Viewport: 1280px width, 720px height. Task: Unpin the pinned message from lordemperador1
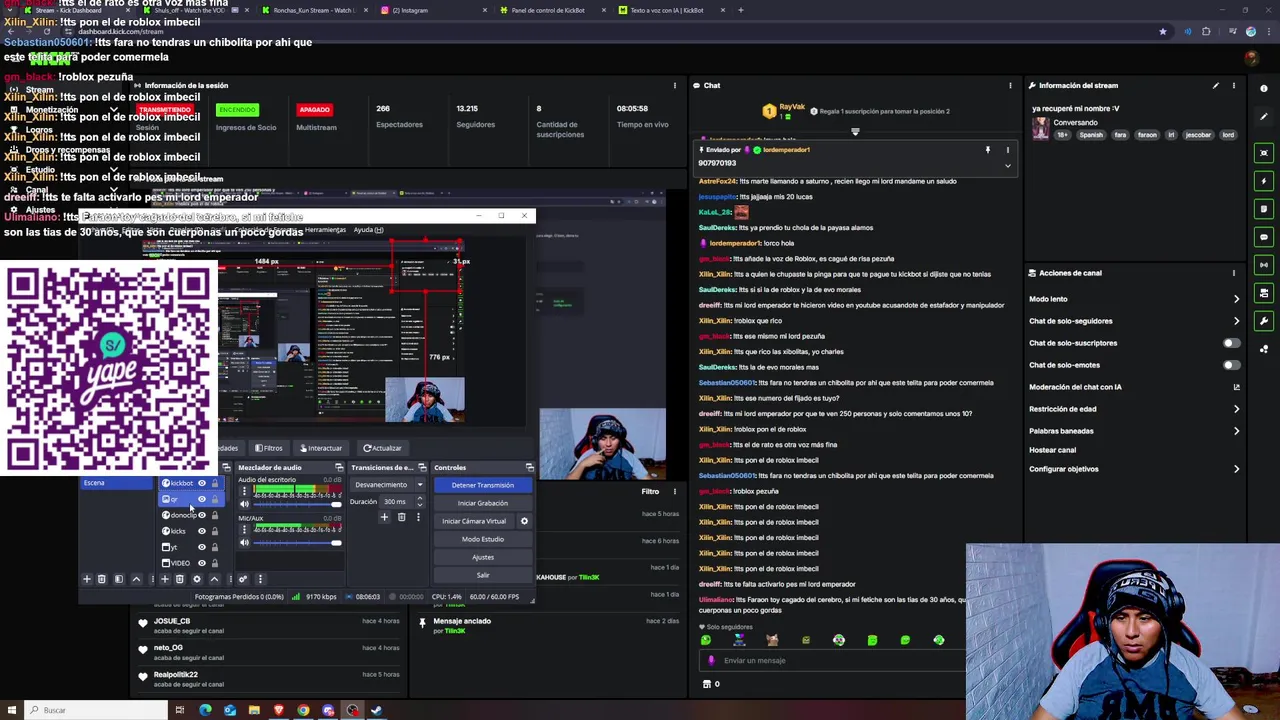tap(988, 150)
